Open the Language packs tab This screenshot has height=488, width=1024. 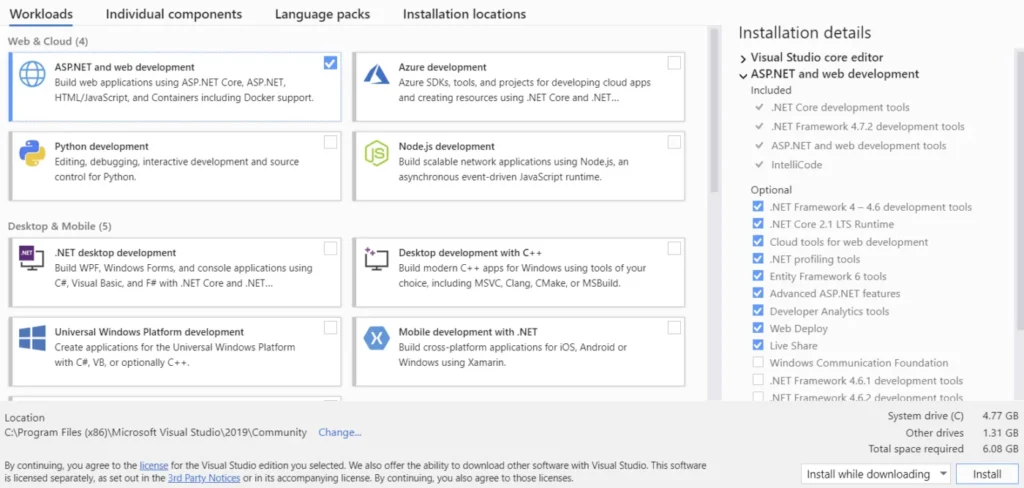pyautogui.click(x=322, y=14)
